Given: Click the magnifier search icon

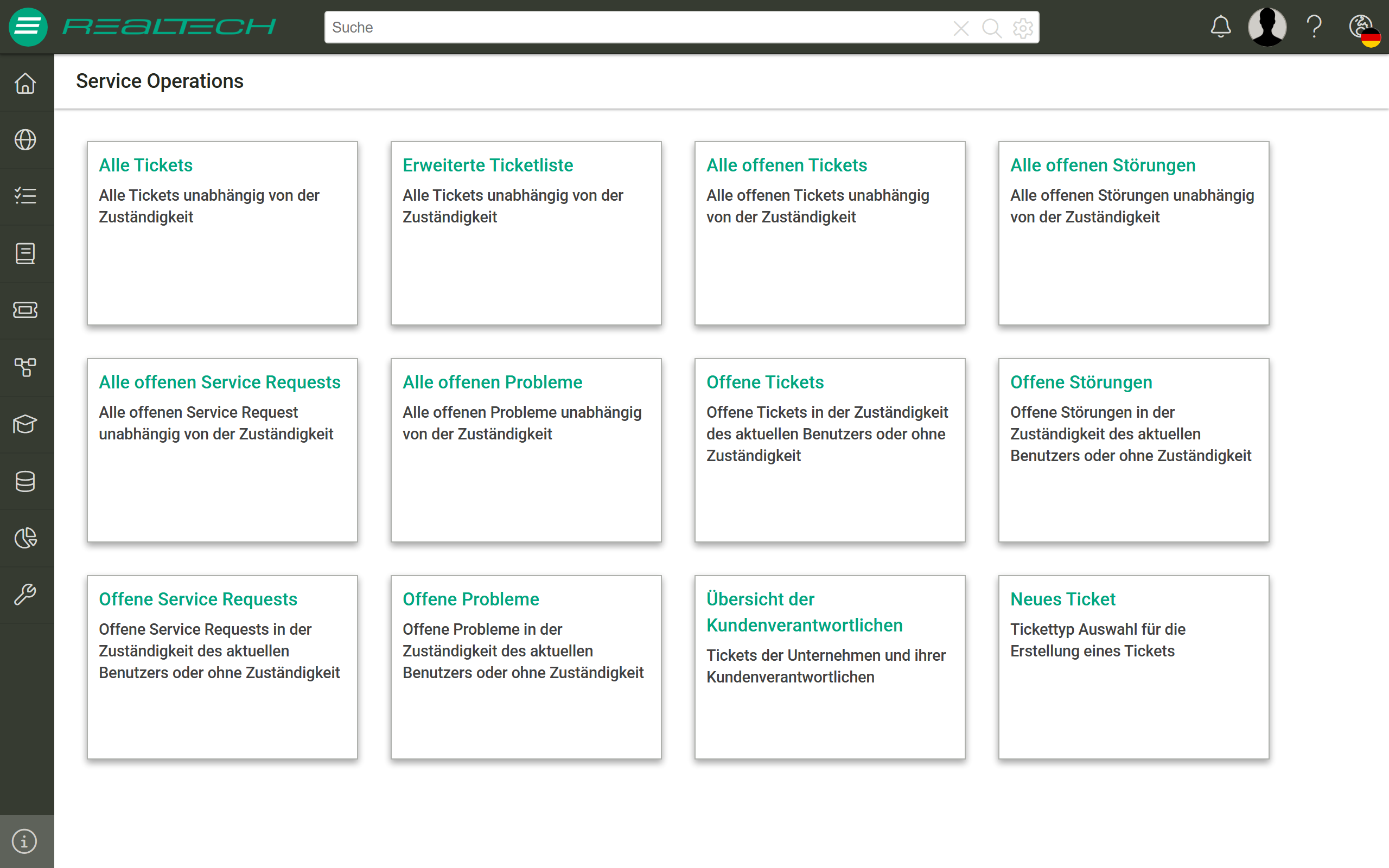Looking at the screenshot, I should coord(991,28).
